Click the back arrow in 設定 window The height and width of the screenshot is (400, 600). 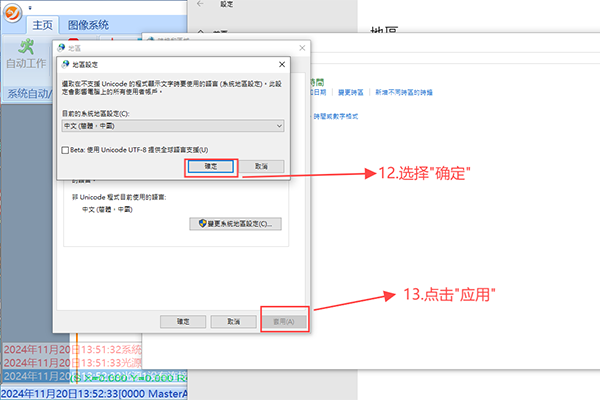tap(198, 6)
